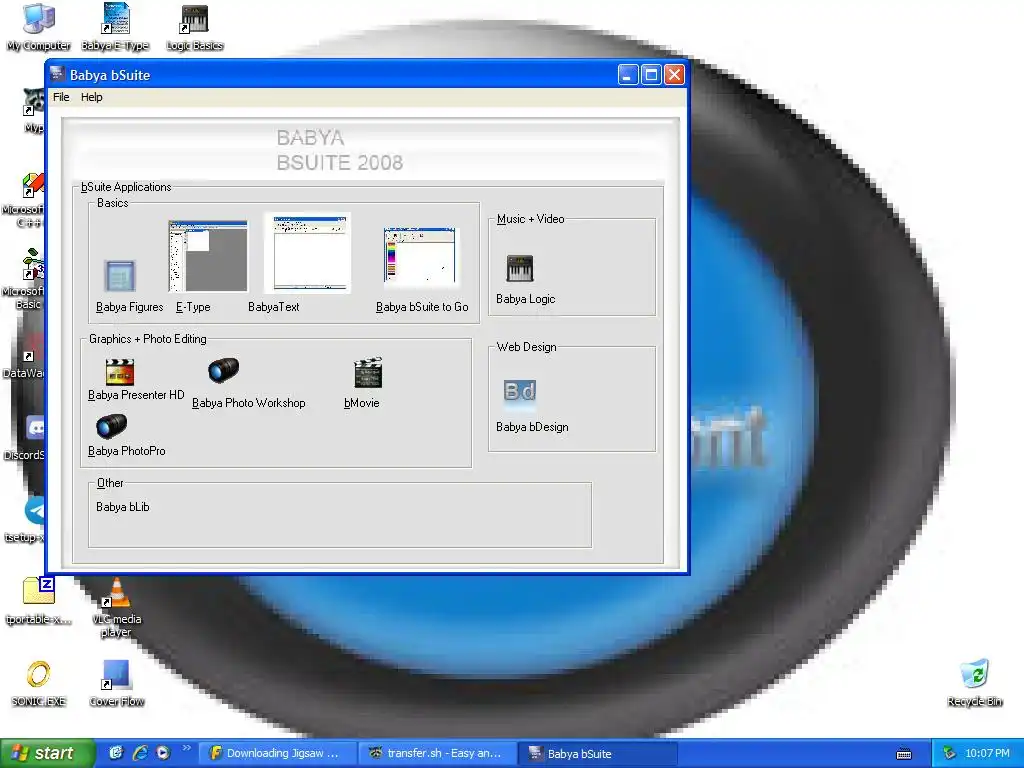Click the Babya bDesign label
This screenshot has width=1024, height=768.
pos(532,427)
